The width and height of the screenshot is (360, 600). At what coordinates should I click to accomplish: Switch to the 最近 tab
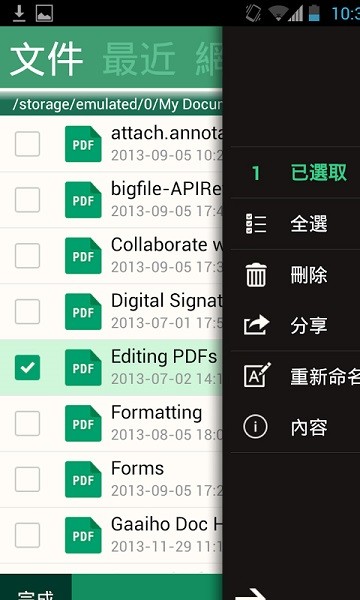(x=139, y=59)
